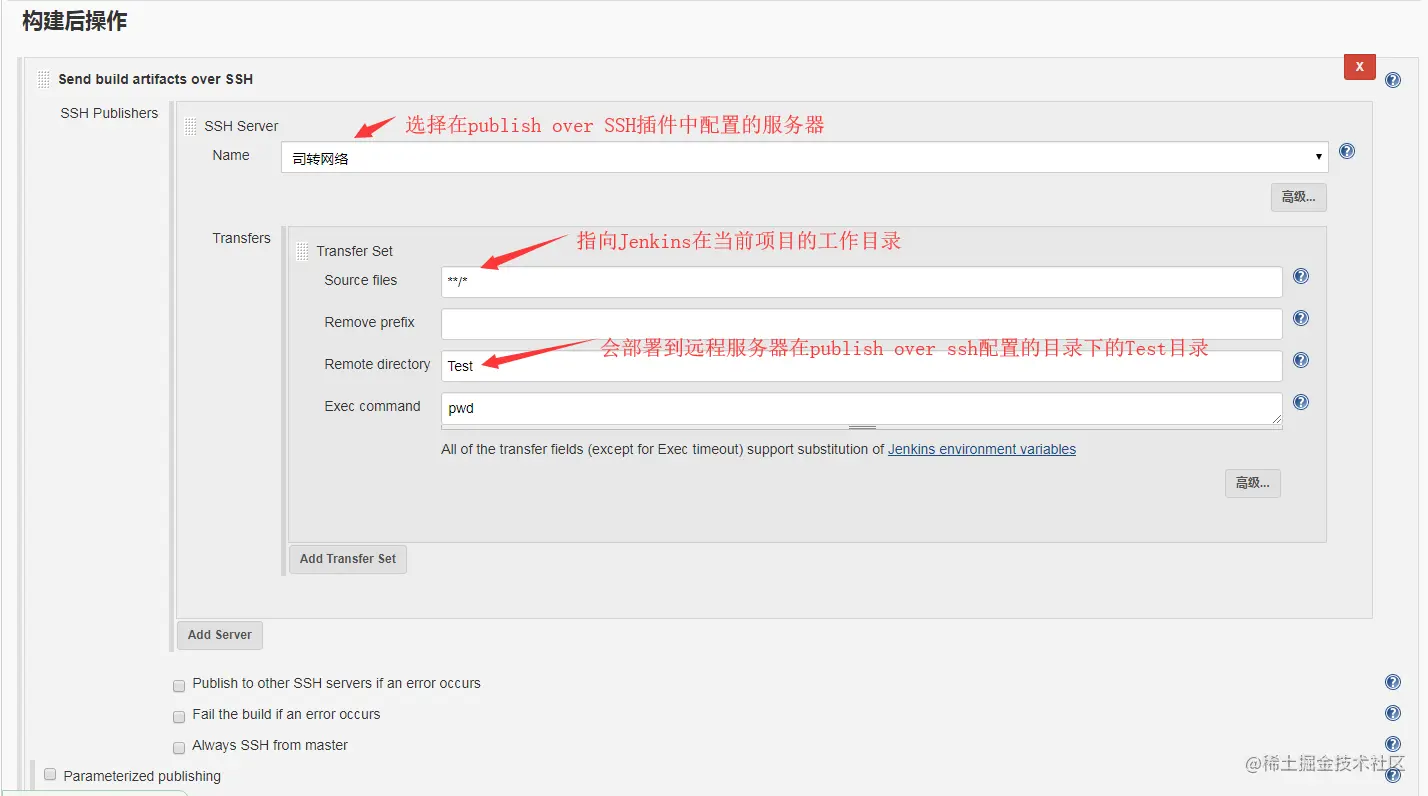Open help for Remove prefix field
This screenshot has height=796, width=1428.
coord(1301,319)
